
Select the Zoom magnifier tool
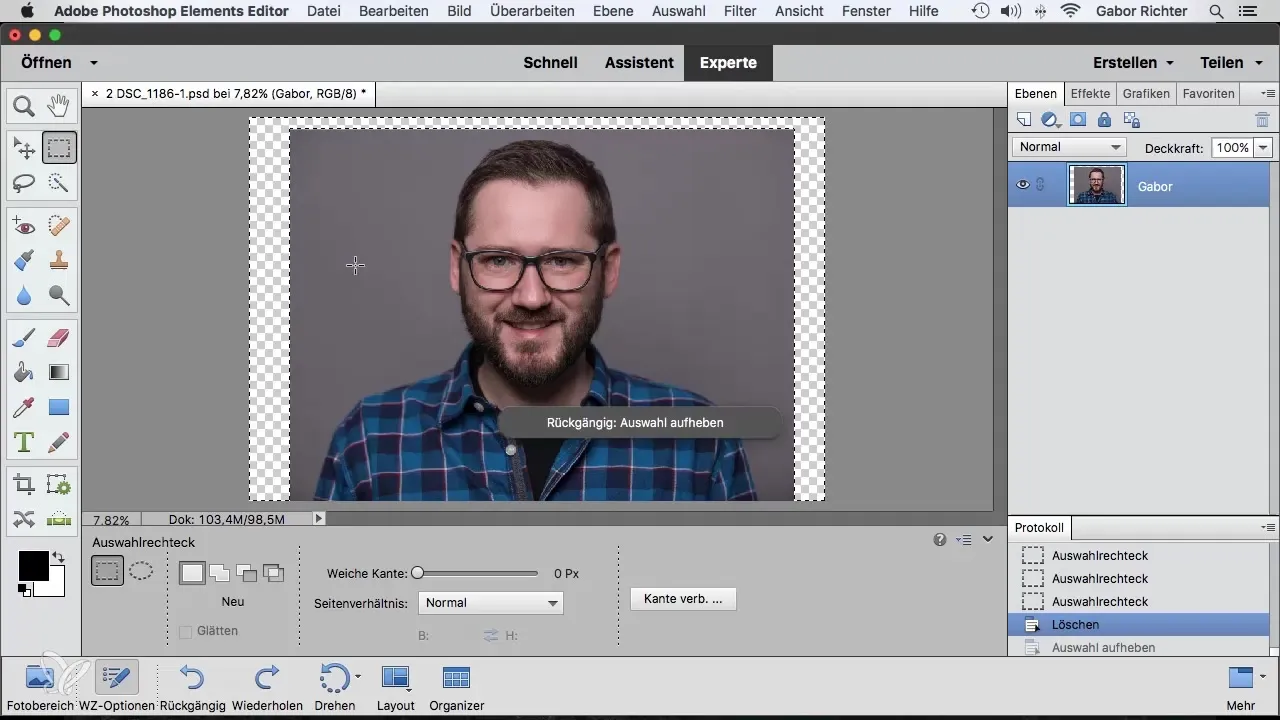pyautogui.click(x=24, y=105)
